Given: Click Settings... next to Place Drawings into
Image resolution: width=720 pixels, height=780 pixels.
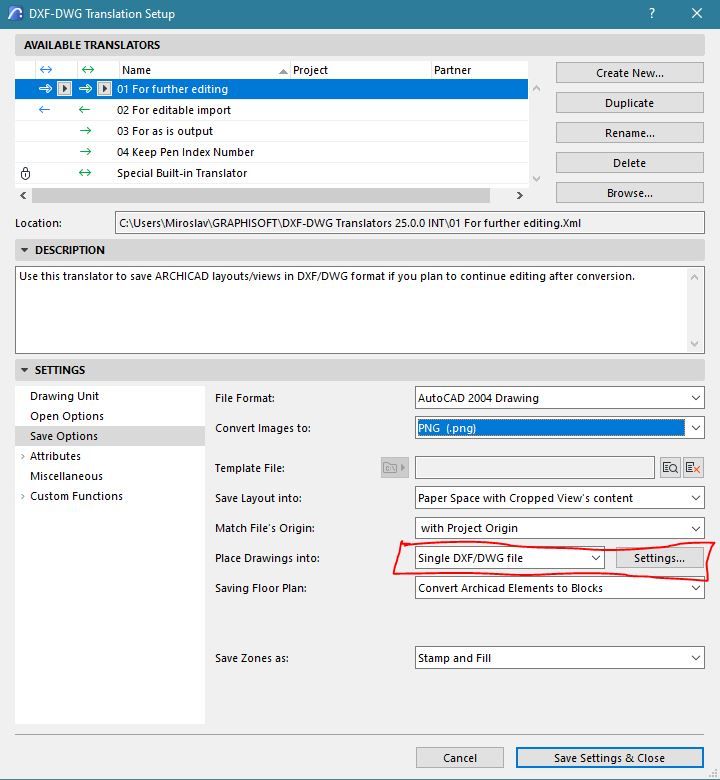Looking at the screenshot, I should pos(659,558).
